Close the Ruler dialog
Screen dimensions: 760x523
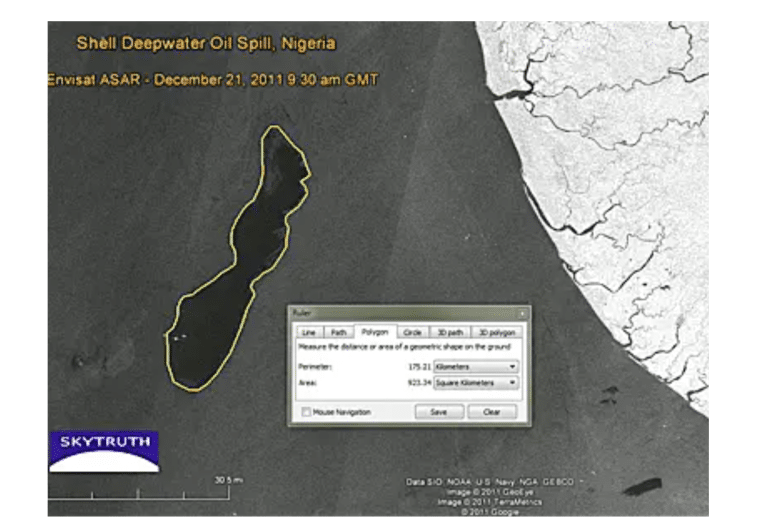pyautogui.click(x=522, y=313)
